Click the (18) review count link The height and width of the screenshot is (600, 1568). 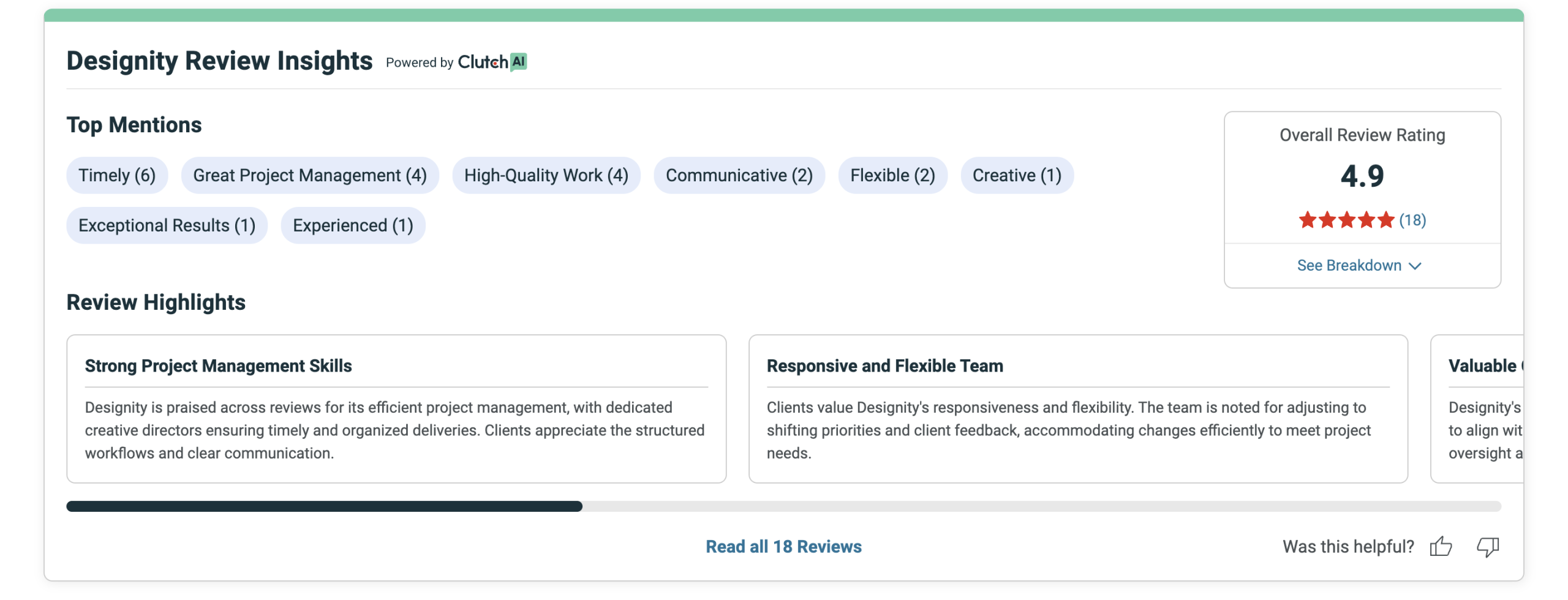(x=1412, y=220)
